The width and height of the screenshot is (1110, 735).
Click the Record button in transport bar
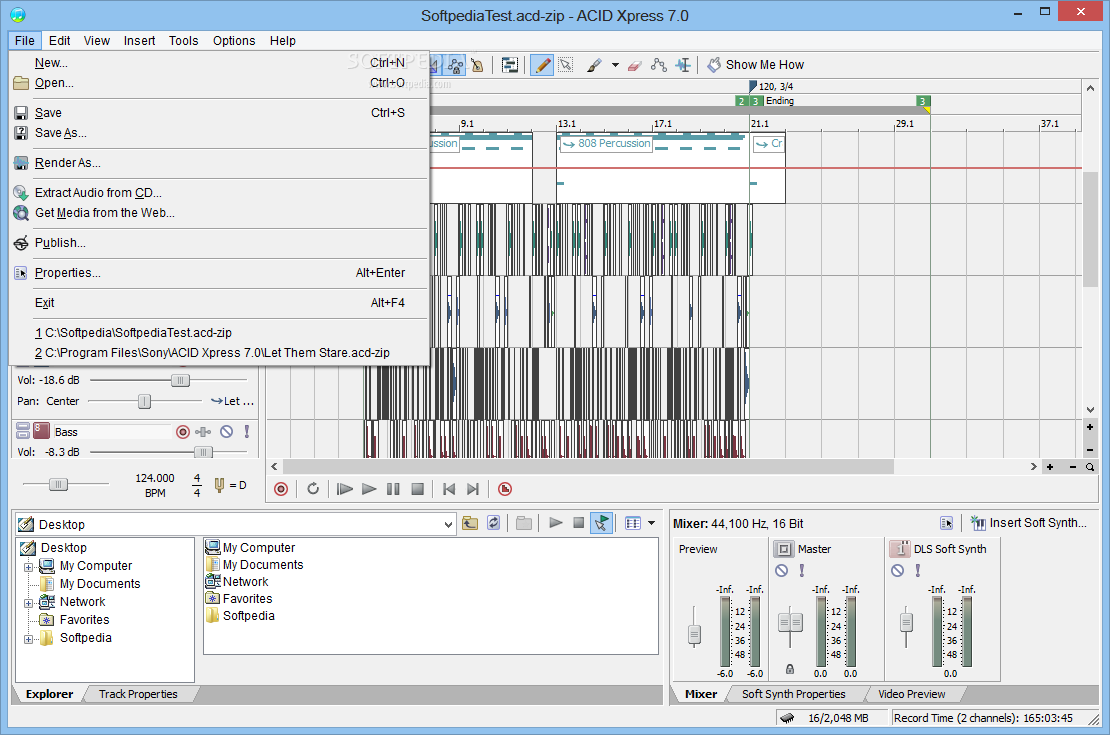[281, 489]
